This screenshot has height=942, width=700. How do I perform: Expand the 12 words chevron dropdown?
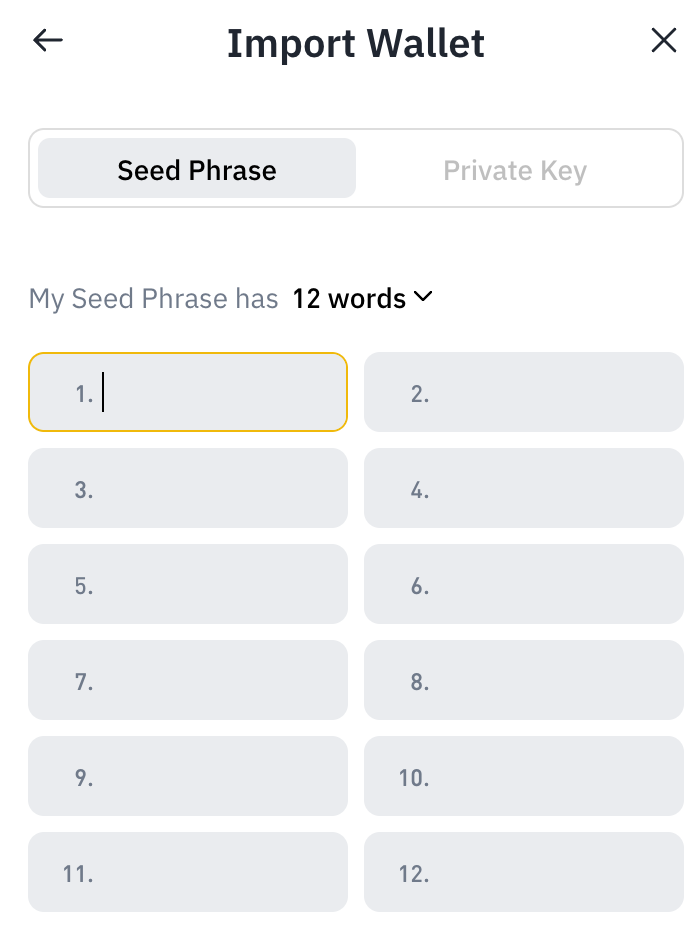423,296
